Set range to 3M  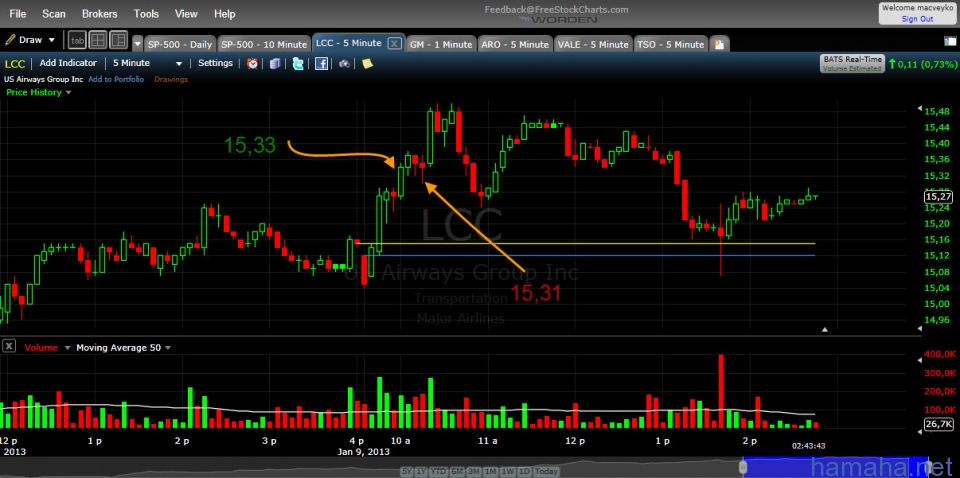point(474,471)
